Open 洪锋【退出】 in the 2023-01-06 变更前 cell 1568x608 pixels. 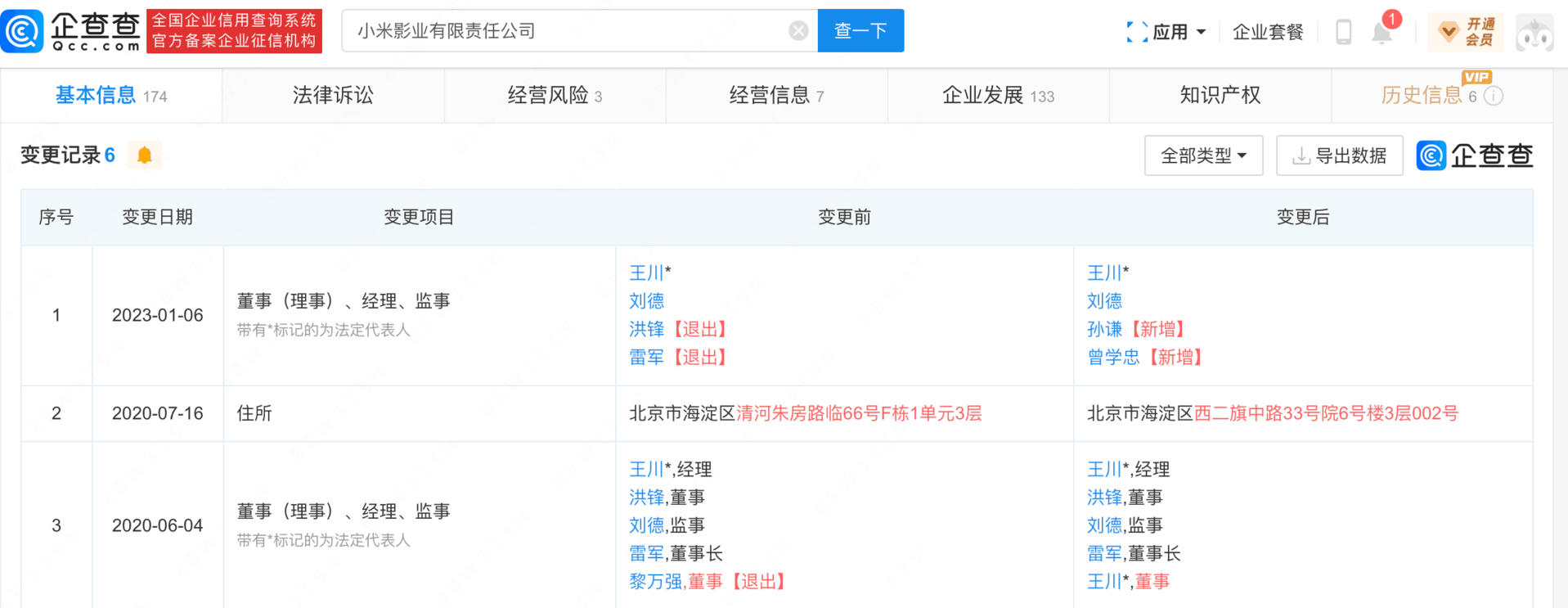678,329
